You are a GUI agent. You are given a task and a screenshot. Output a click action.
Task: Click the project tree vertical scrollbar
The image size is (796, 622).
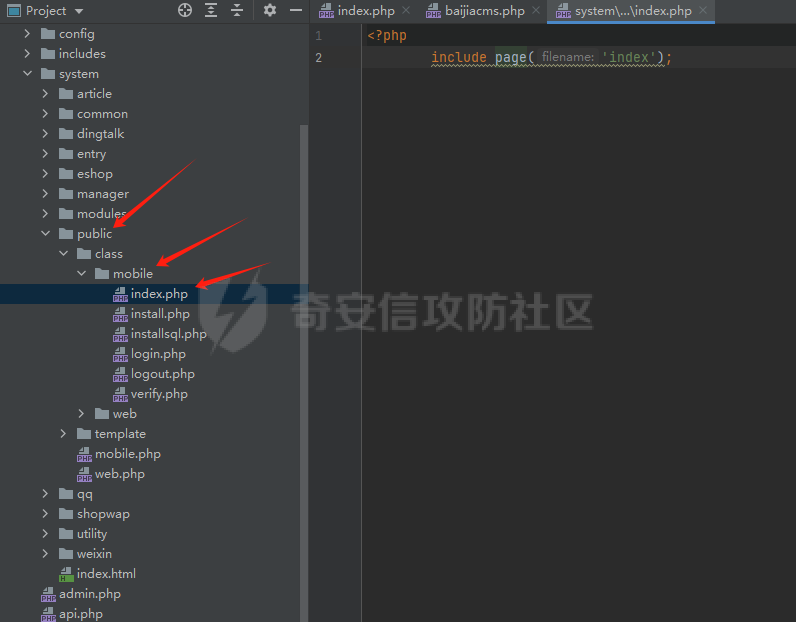pyautogui.click(x=305, y=300)
